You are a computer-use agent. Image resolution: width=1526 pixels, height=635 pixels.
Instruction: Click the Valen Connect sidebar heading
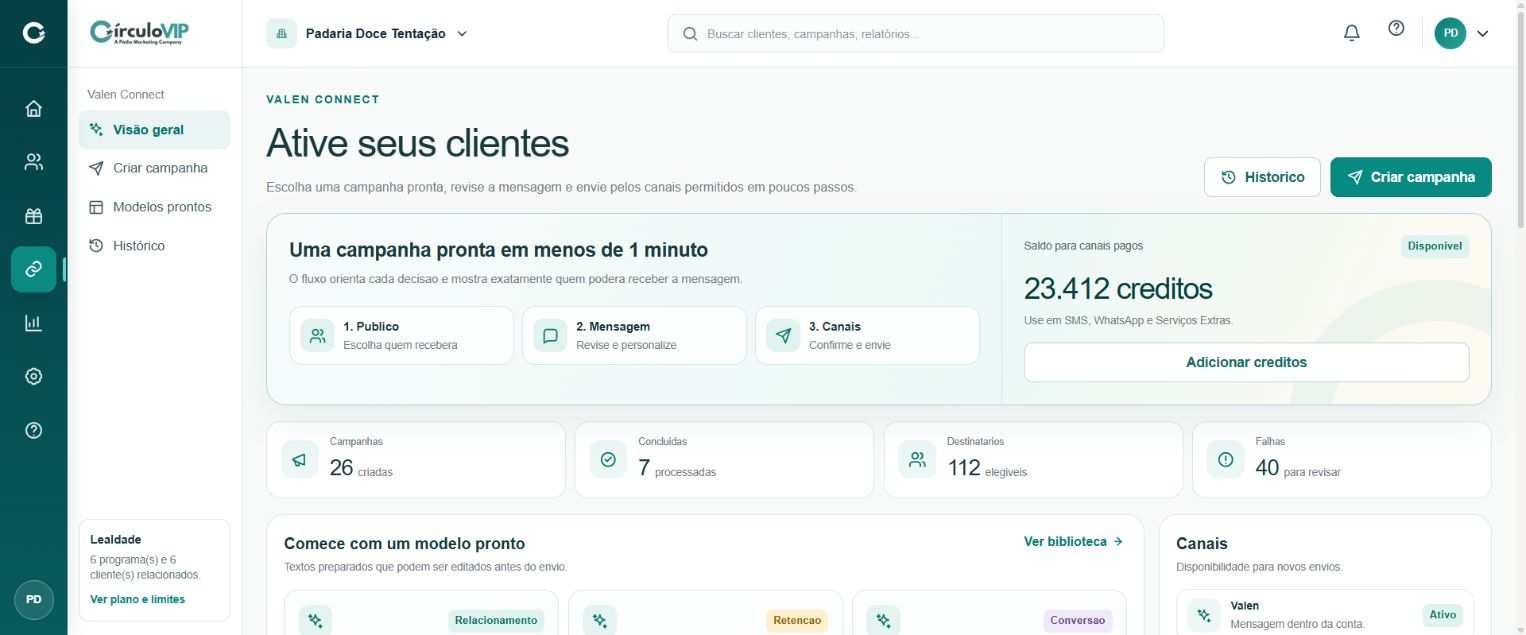pyautogui.click(x=126, y=94)
